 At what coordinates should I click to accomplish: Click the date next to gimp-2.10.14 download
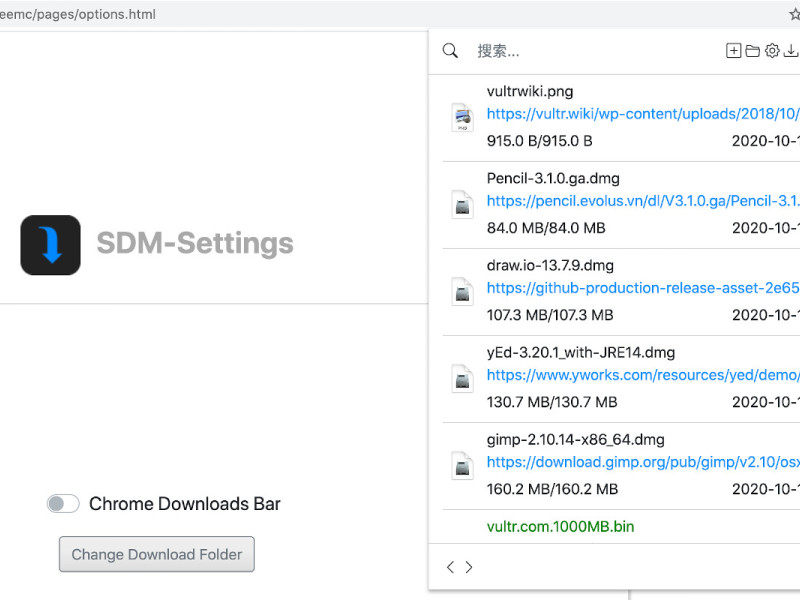coord(765,489)
